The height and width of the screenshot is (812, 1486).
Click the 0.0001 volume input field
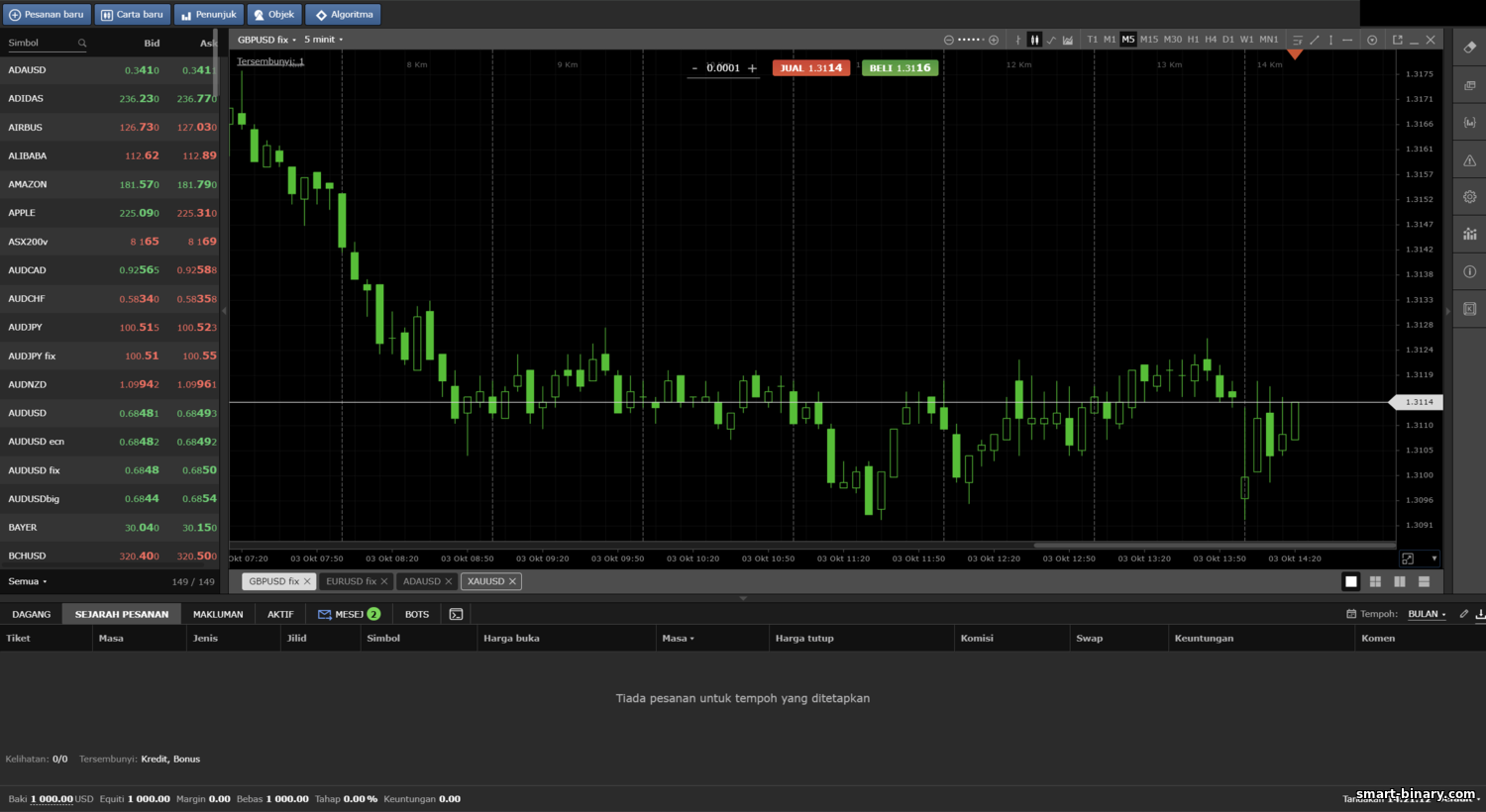(x=723, y=68)
